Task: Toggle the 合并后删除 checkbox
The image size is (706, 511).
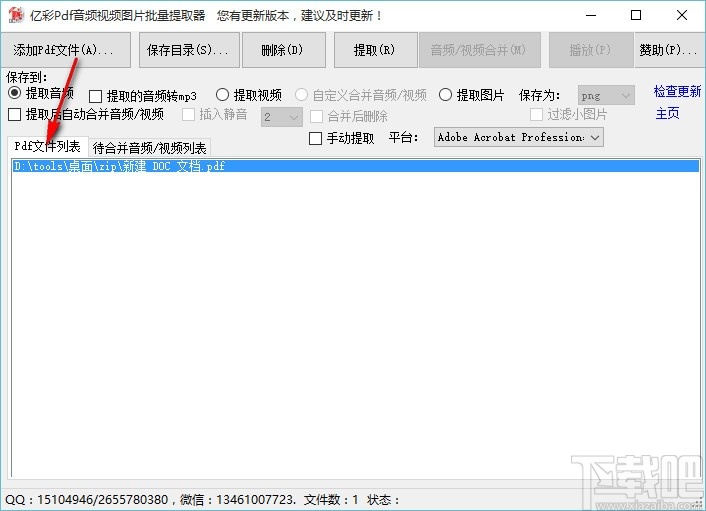Action: [317, 116]
